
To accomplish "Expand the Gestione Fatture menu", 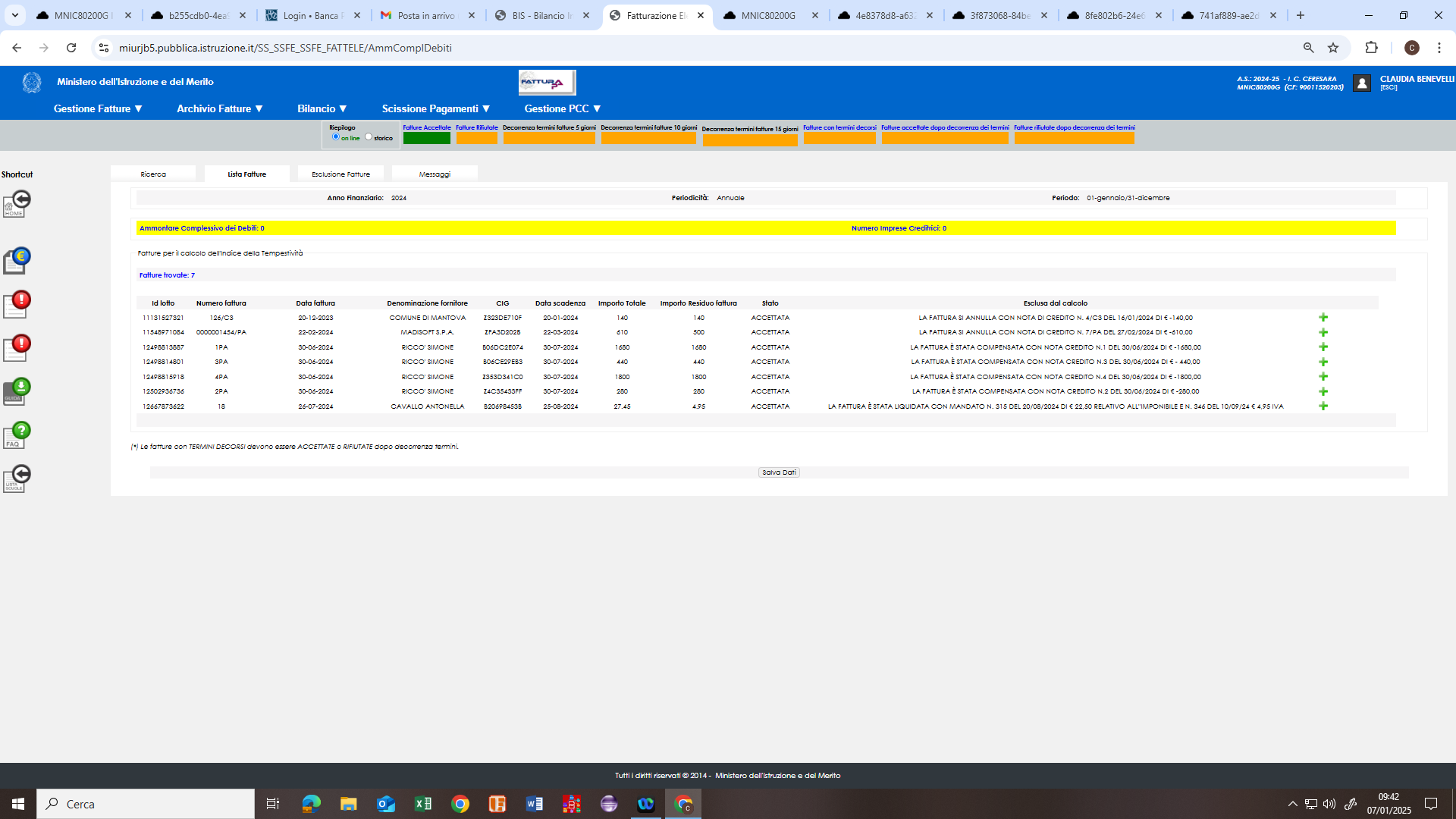I will [98, 108].
